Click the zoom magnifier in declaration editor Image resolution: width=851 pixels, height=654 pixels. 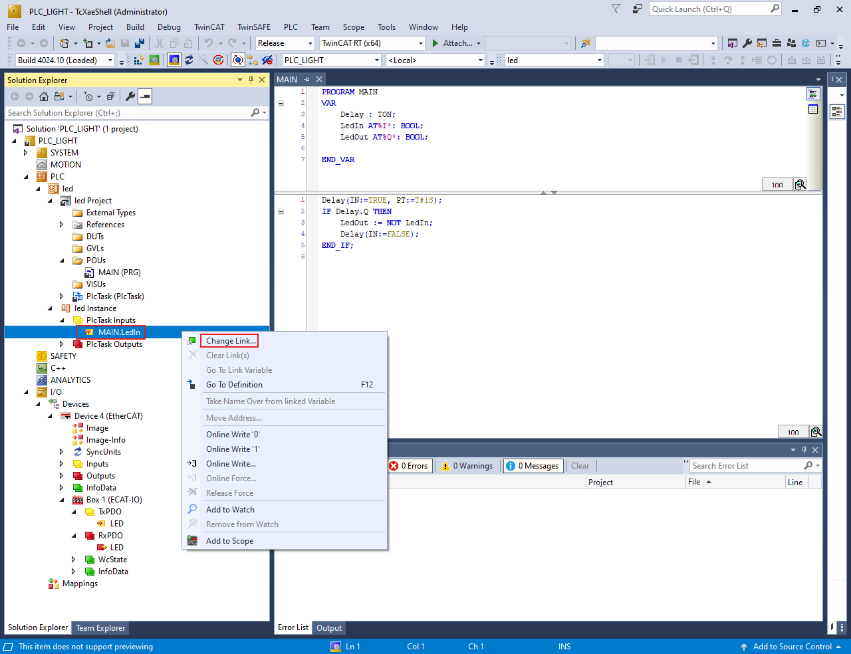click(800, 185)
